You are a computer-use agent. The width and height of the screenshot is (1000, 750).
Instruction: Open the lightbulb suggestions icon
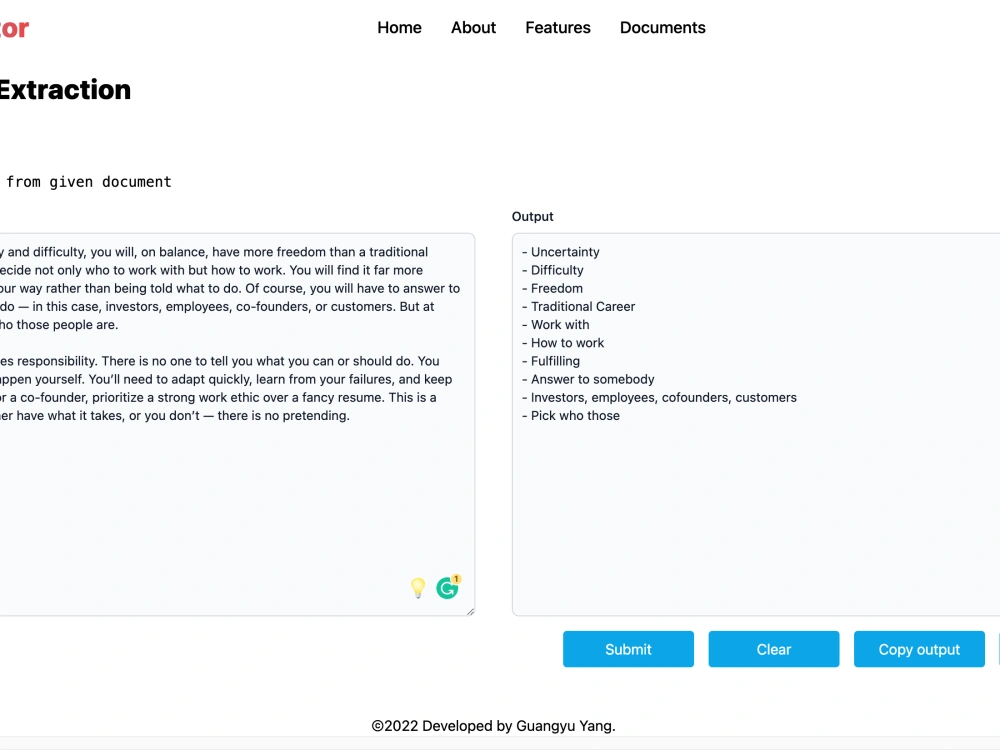[x=419, y=588]
